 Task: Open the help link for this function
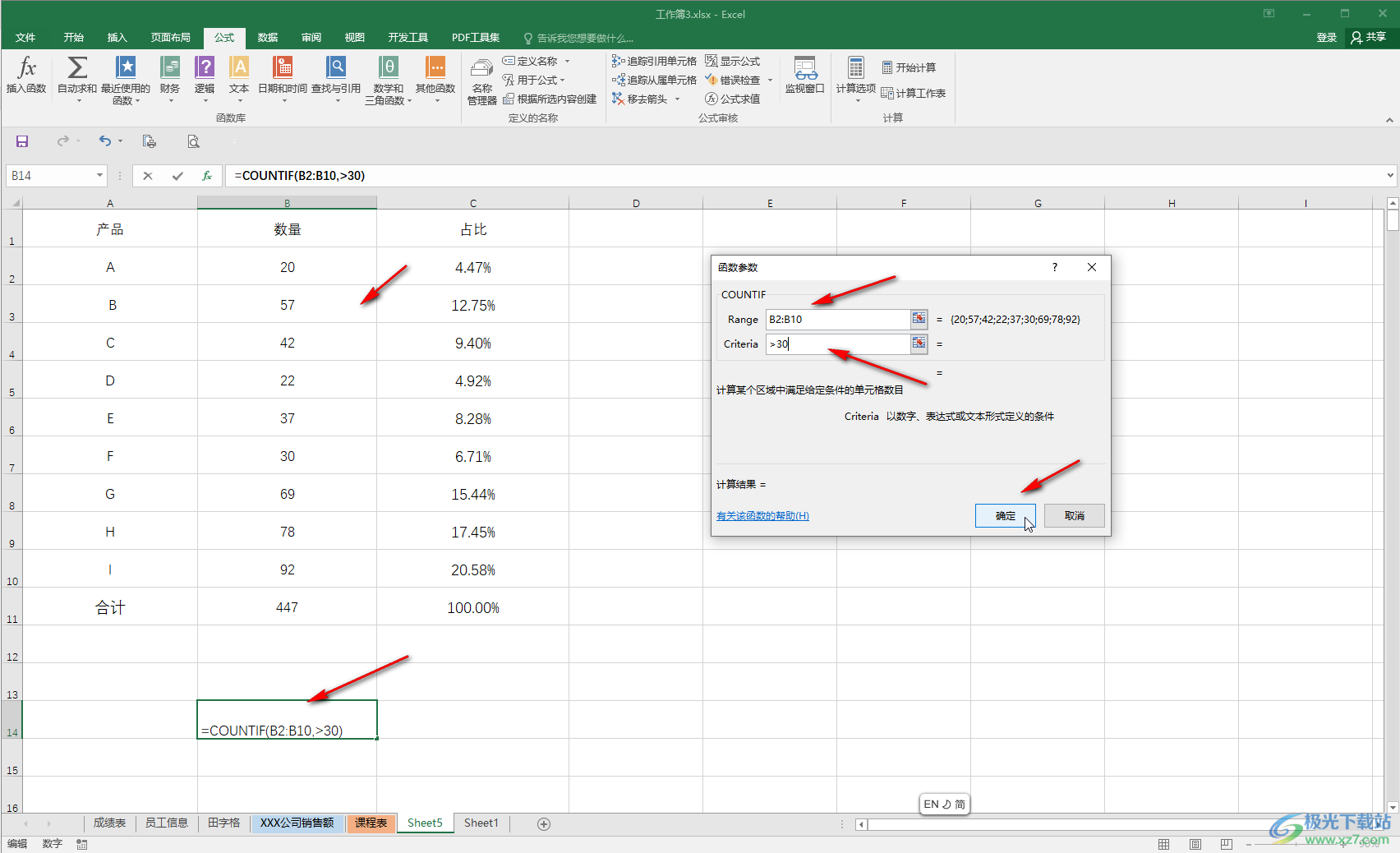(x=762, y=516)
